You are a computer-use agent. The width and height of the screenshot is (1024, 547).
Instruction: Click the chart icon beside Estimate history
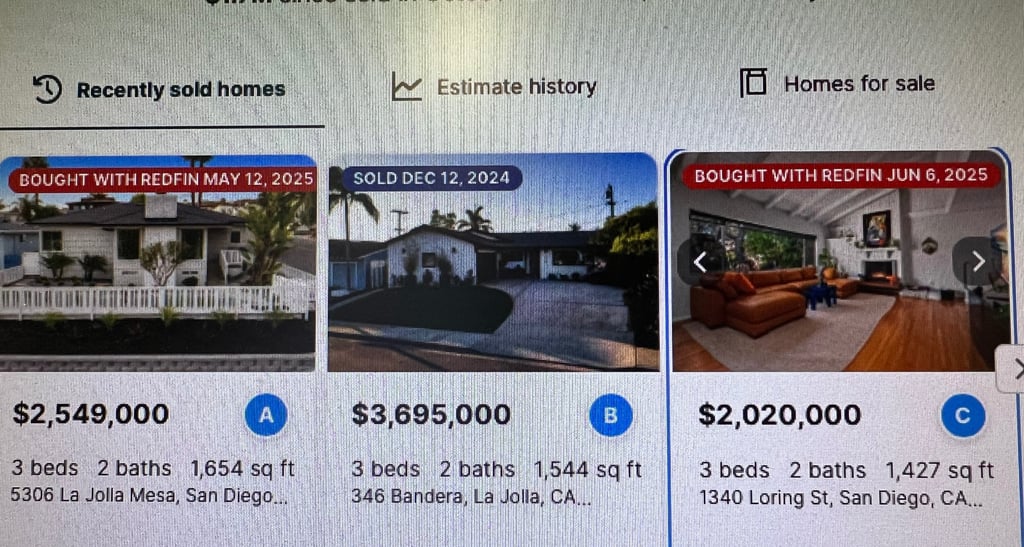pos(406,87)
